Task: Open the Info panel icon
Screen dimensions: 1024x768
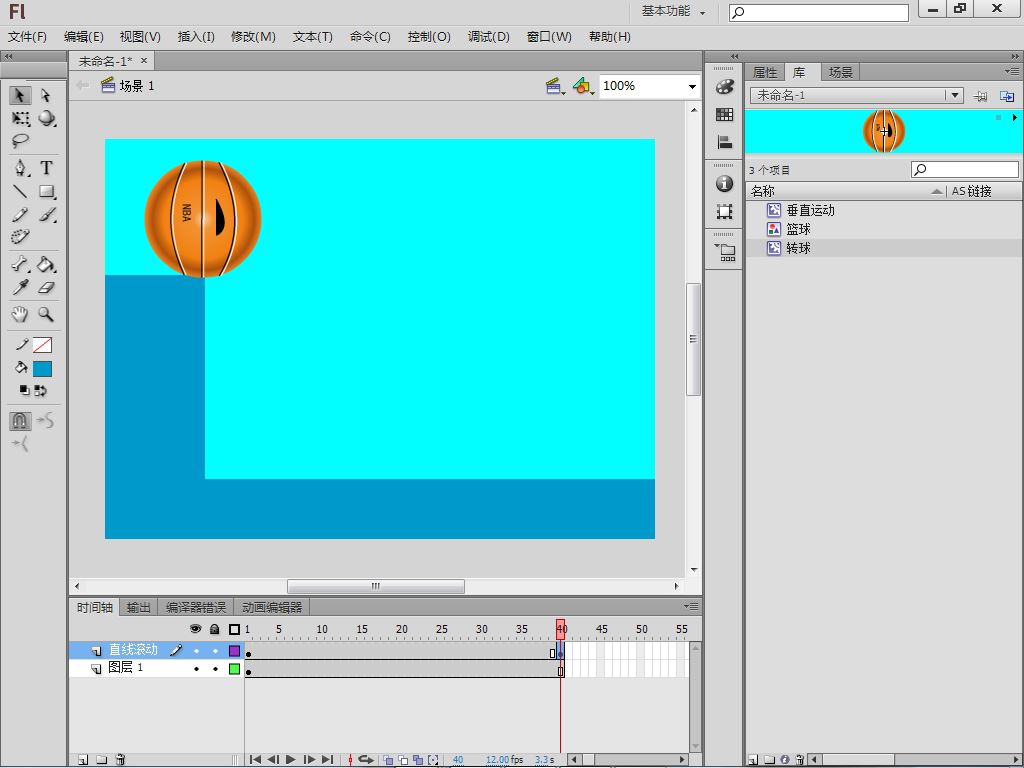Action: [x=724, y=184]
